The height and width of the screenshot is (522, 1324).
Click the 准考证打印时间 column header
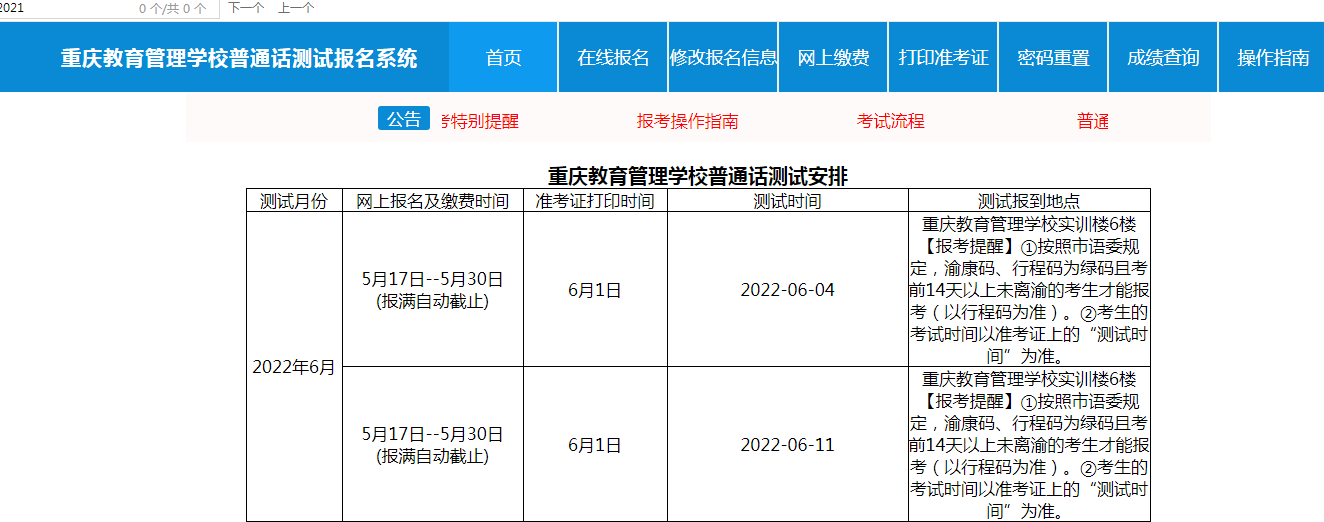(596, 200)
